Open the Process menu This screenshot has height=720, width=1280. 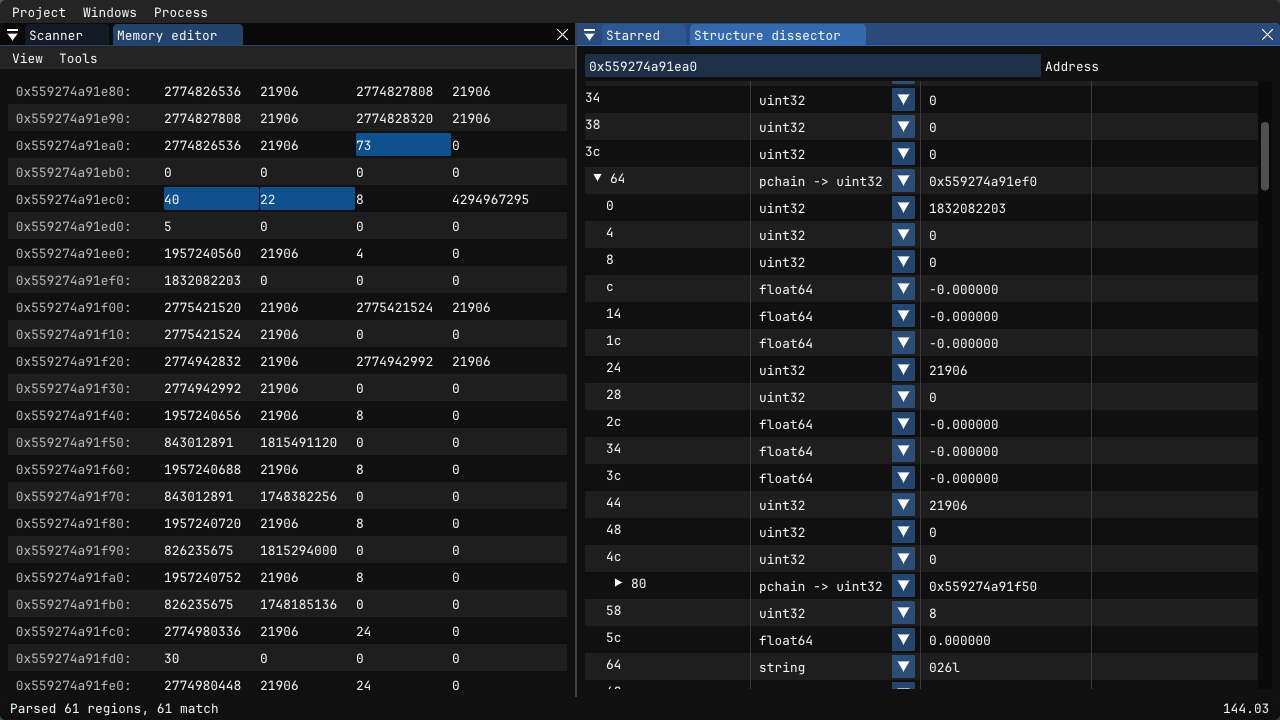(181, 12)
